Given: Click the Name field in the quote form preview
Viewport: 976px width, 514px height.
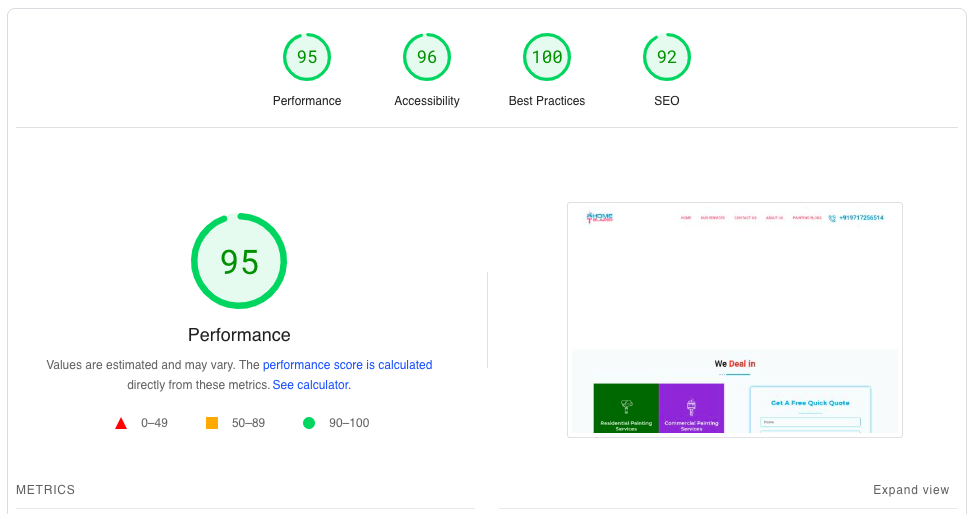Looking at the screenshot, I should (x=810, y=422).
